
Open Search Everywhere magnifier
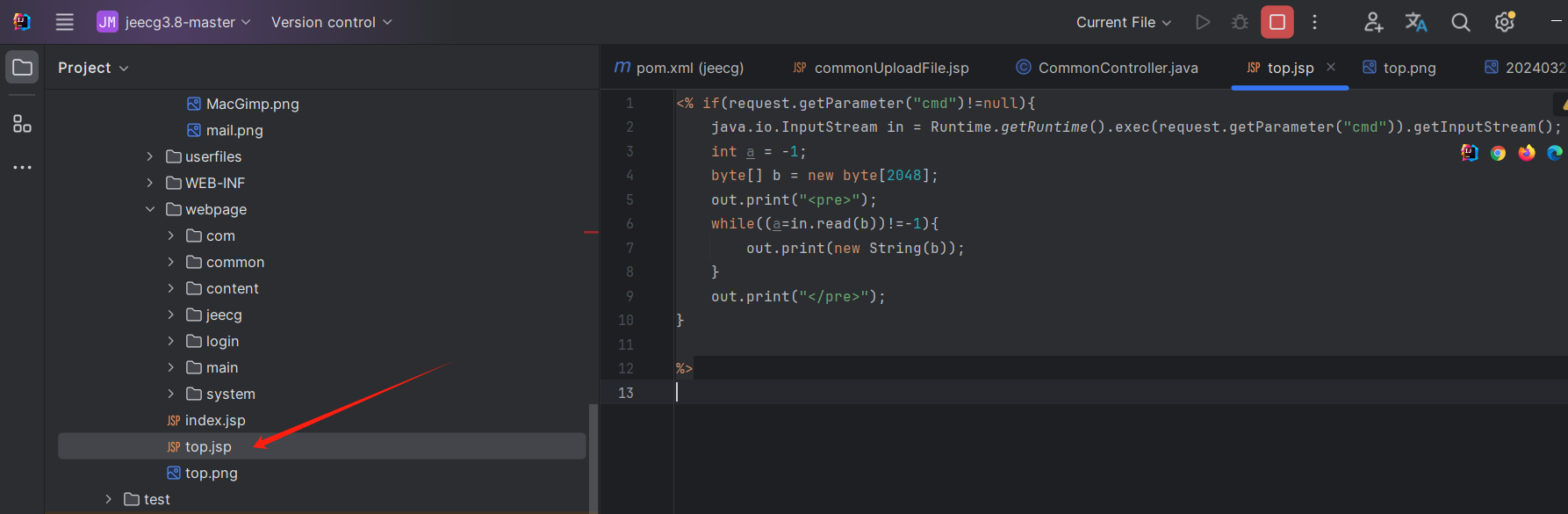tap(1461, 22)
